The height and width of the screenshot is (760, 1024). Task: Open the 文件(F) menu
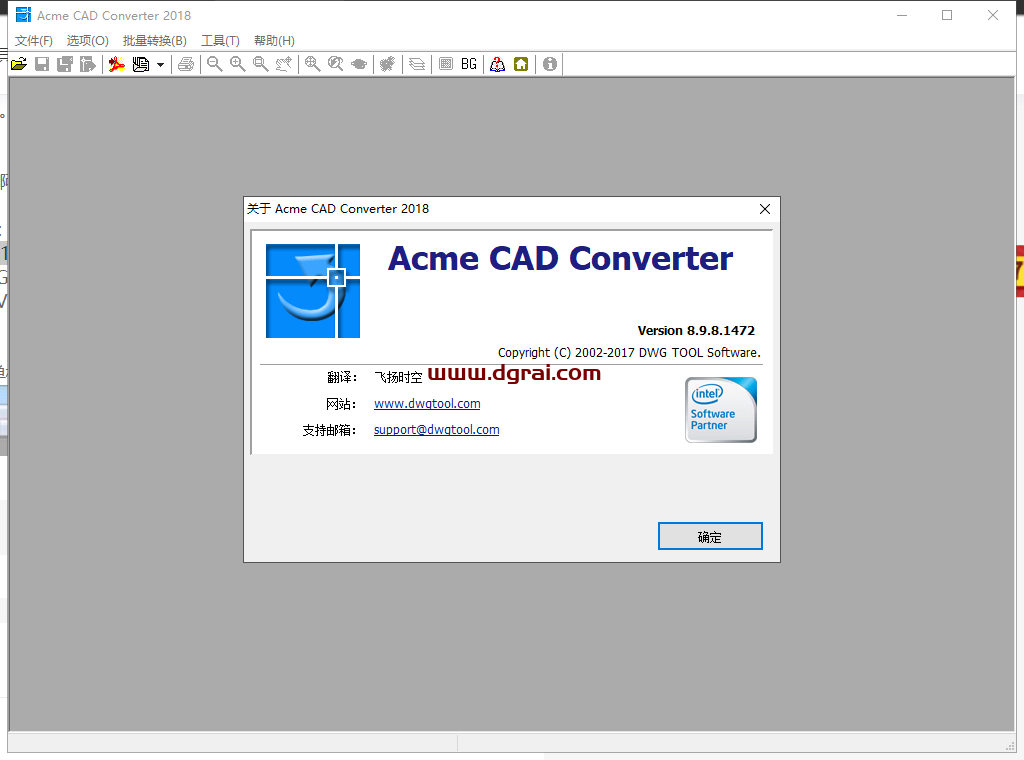point(34,40)
